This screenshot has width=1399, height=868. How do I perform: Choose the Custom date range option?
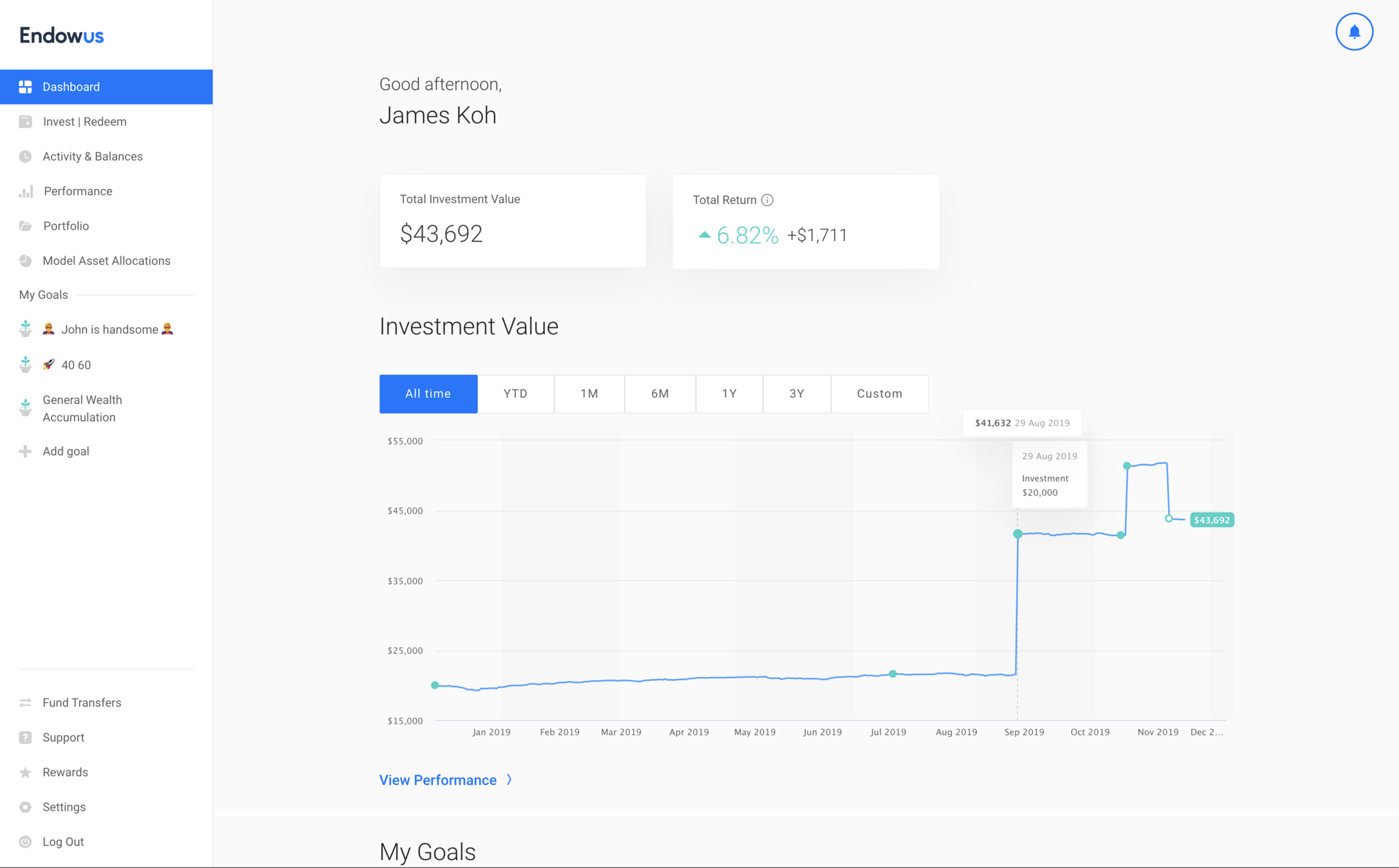[879, 393]
